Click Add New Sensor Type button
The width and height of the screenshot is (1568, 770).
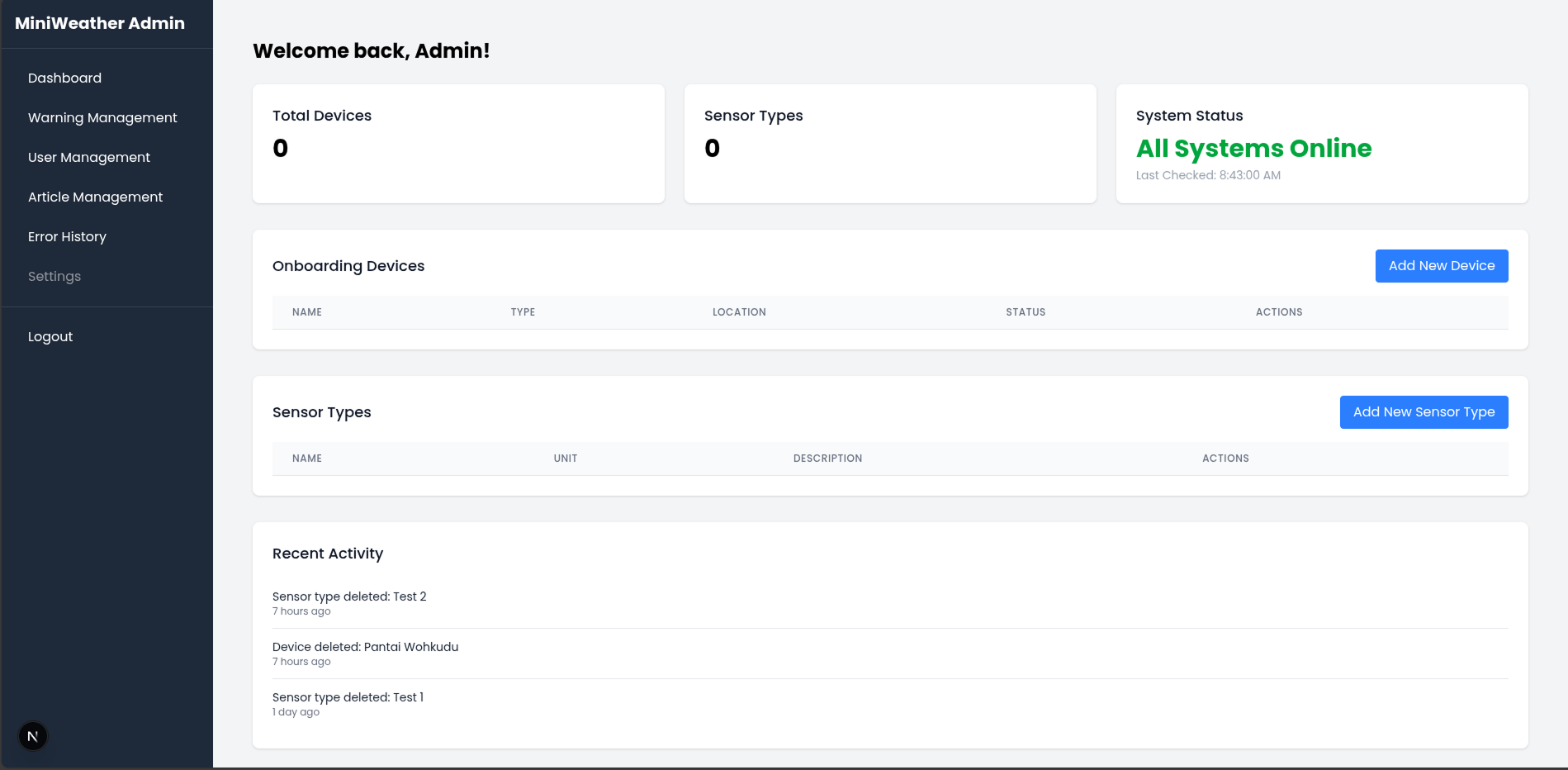tap(1424, 412)
